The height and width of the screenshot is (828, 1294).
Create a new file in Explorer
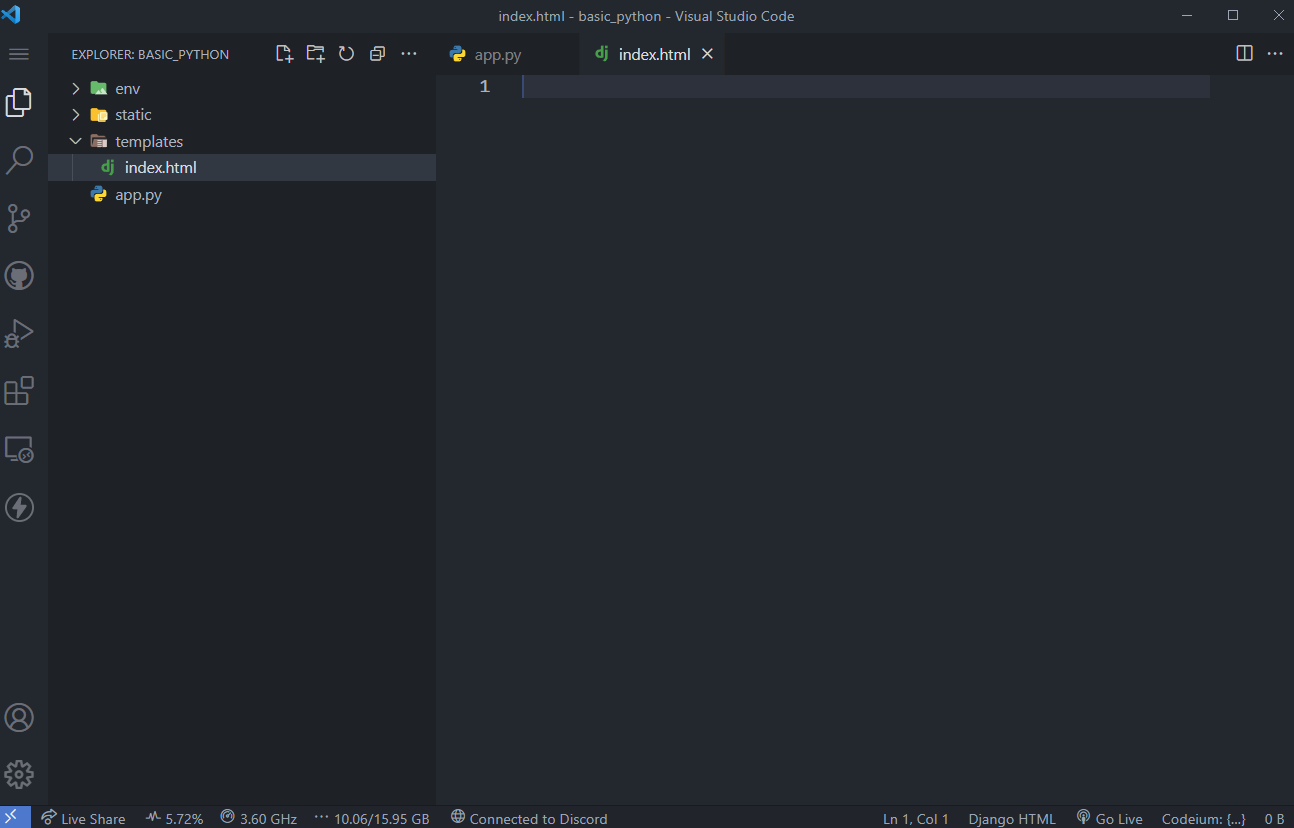tap(285, 54)
